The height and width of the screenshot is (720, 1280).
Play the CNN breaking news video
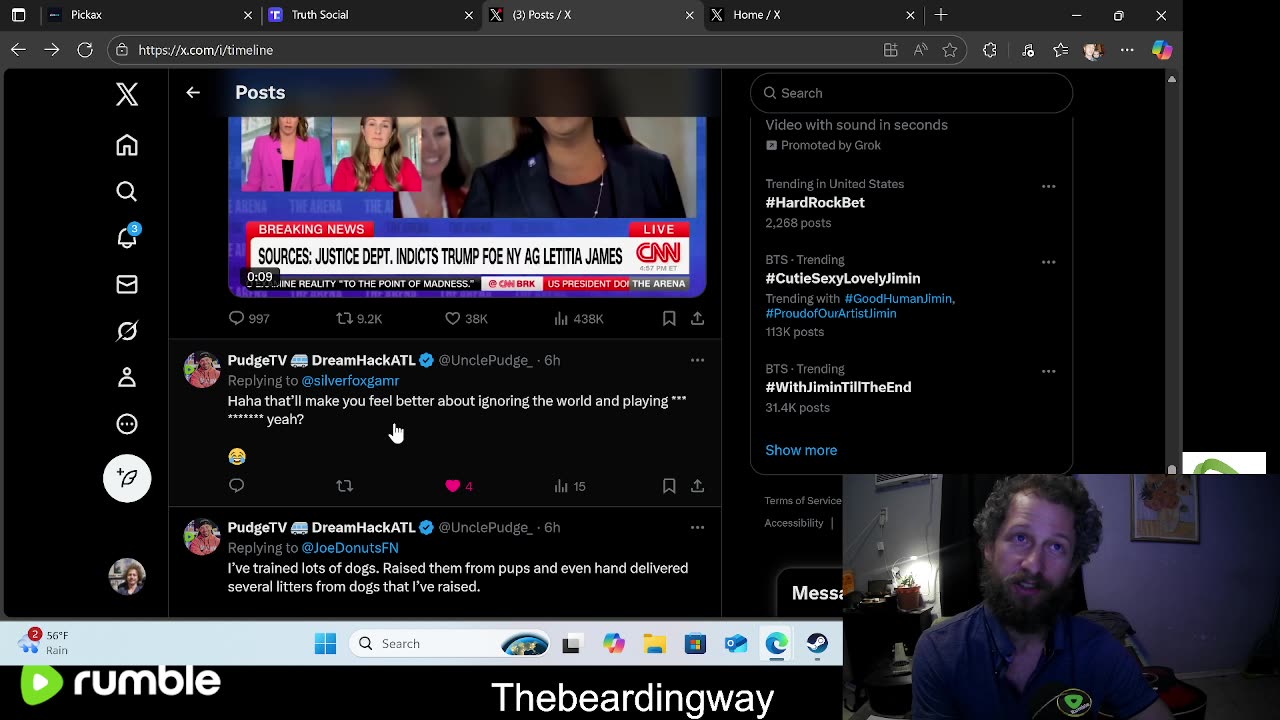click(467, 207)
